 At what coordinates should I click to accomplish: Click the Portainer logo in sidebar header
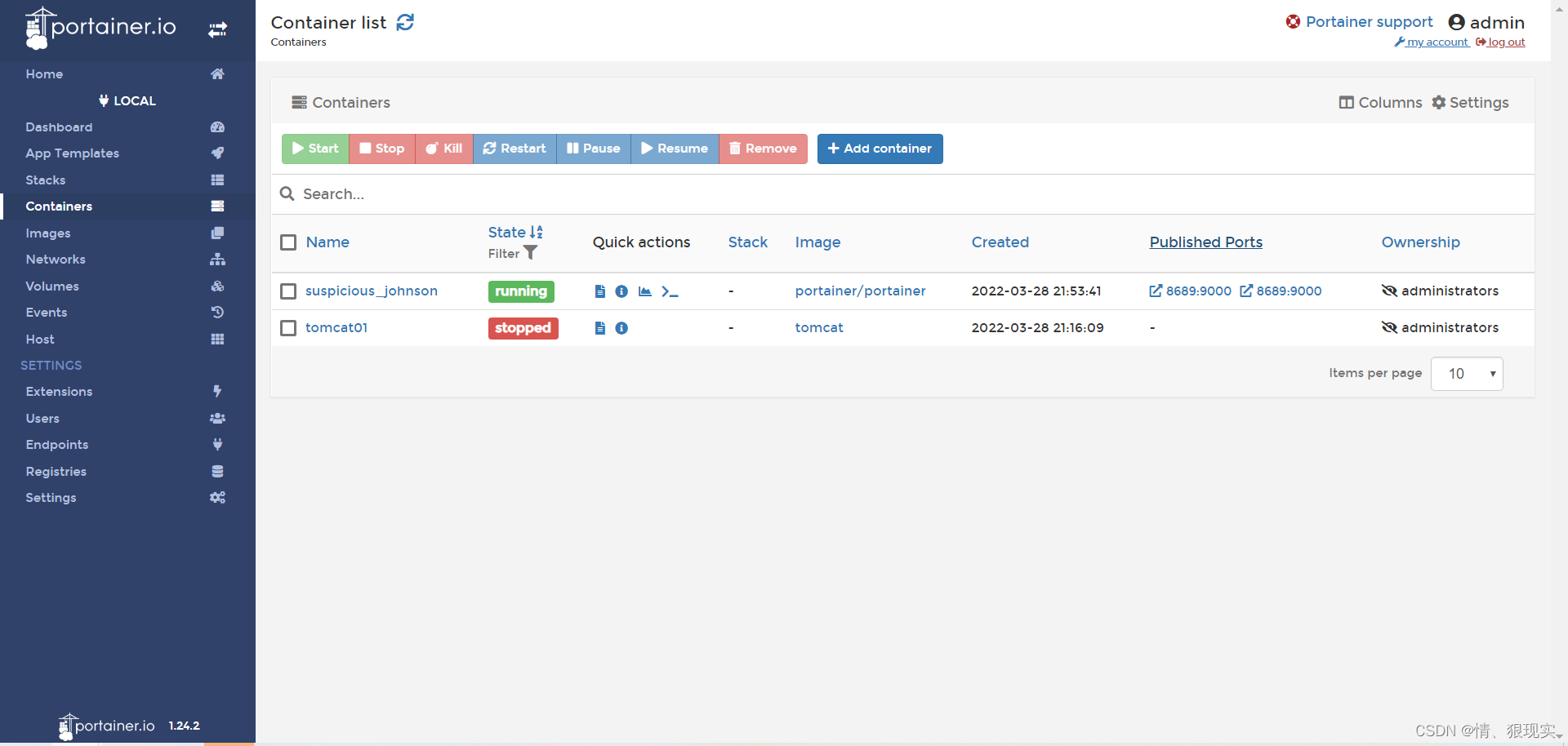point(100,28)
